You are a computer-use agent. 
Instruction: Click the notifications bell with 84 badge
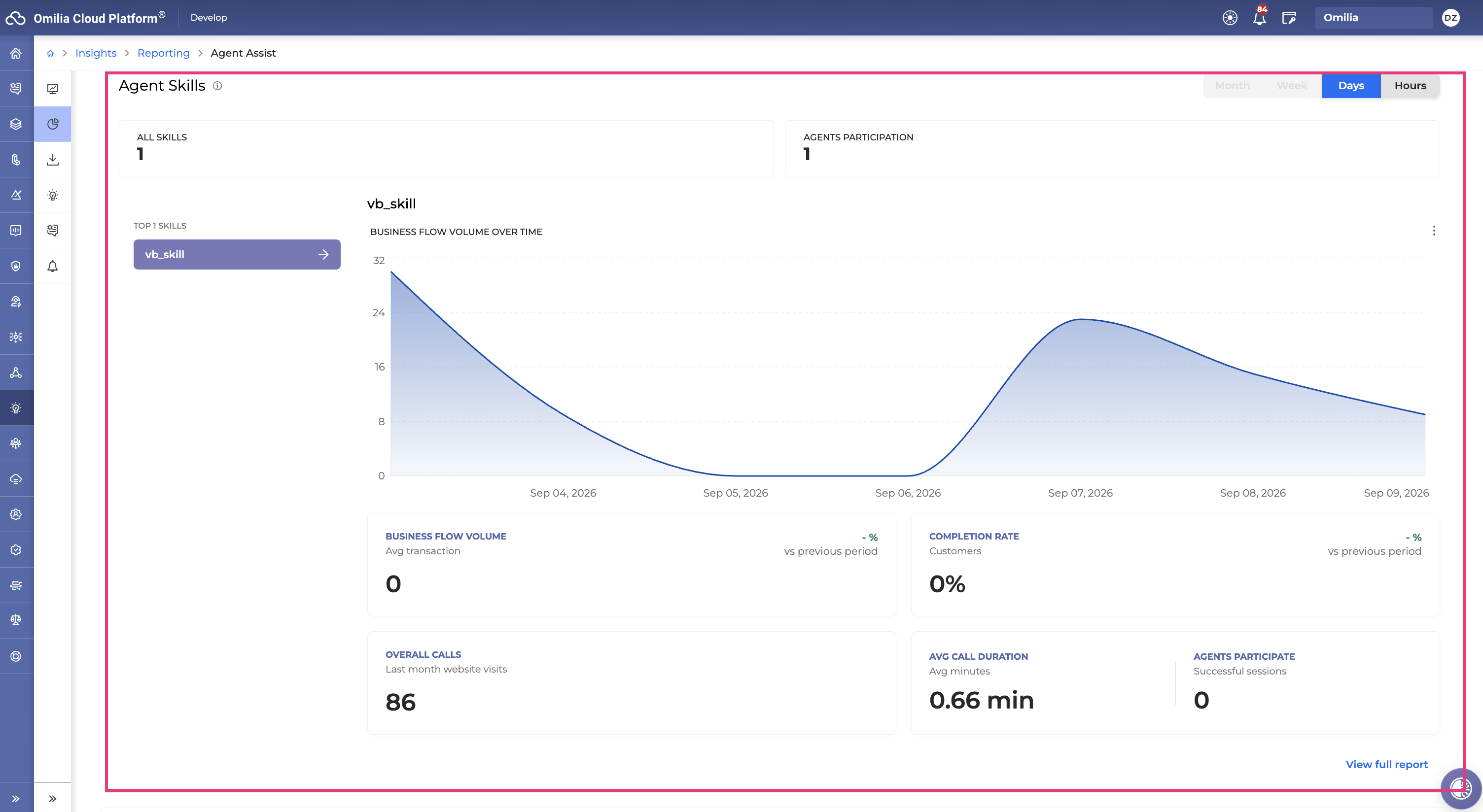[1259, 18]
